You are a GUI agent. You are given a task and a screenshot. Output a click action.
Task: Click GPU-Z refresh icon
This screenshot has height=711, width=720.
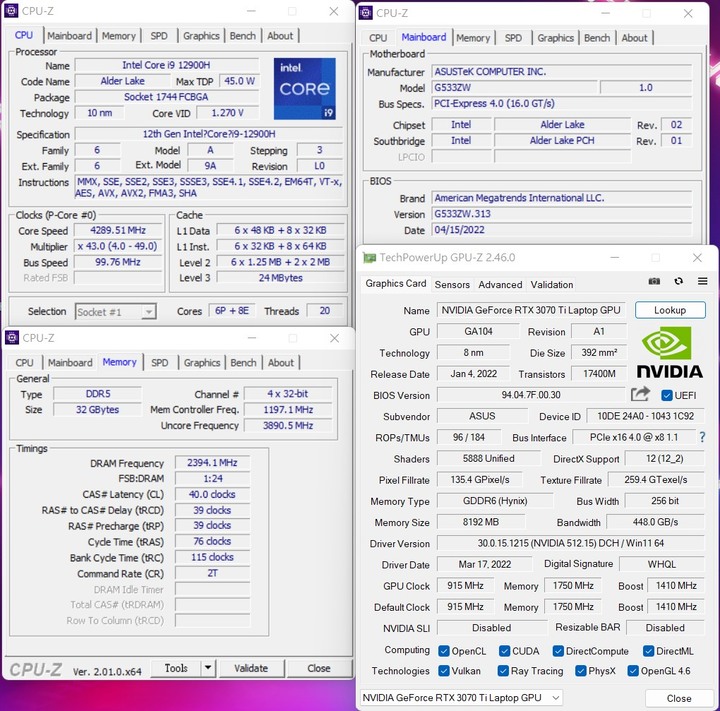coord(678,281)
